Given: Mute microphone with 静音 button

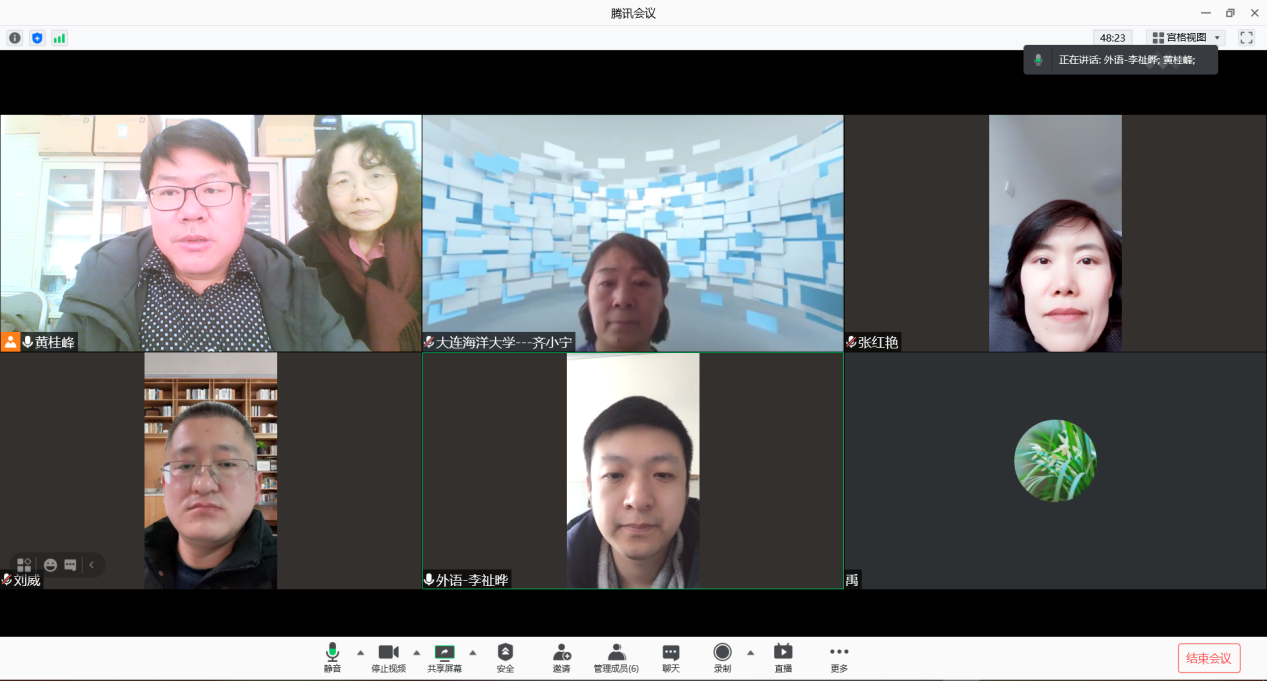Looking at the screenshot, I should coord(332,657).
